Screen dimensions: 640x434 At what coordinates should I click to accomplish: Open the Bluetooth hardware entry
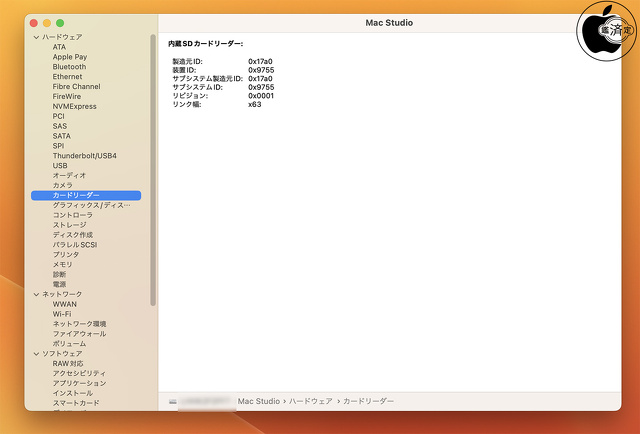69,67
